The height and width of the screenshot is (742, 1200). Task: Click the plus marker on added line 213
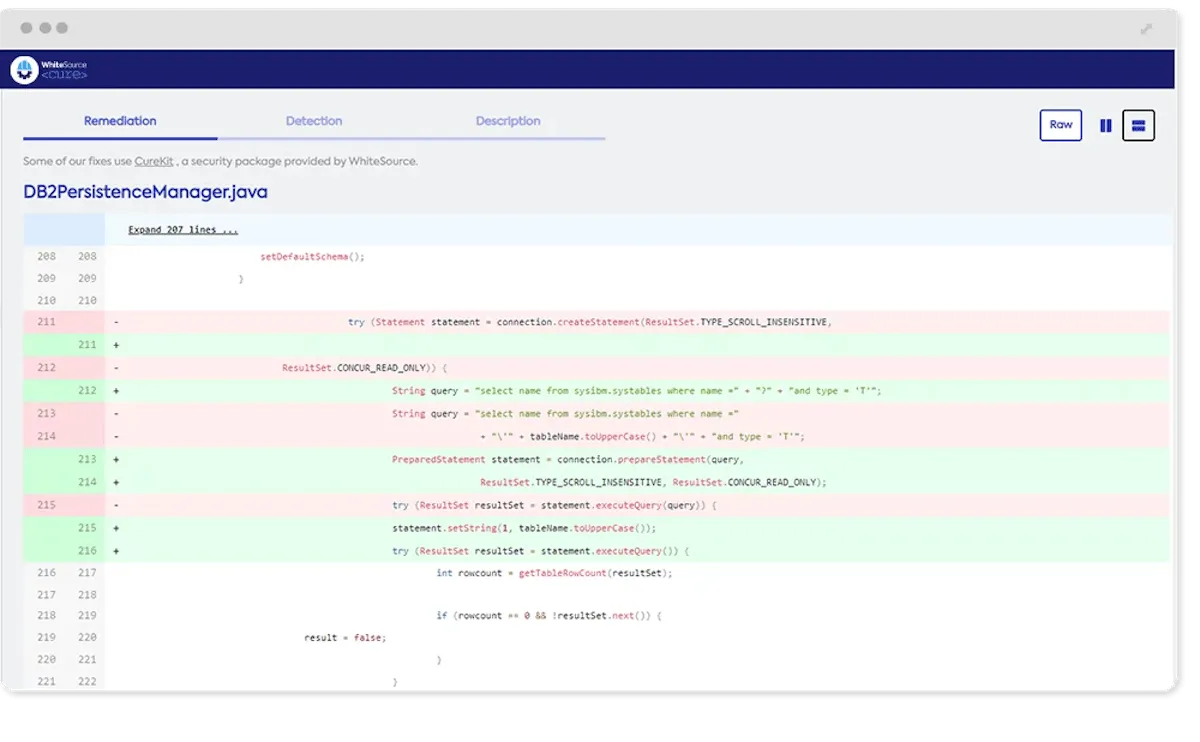point(117,460)
